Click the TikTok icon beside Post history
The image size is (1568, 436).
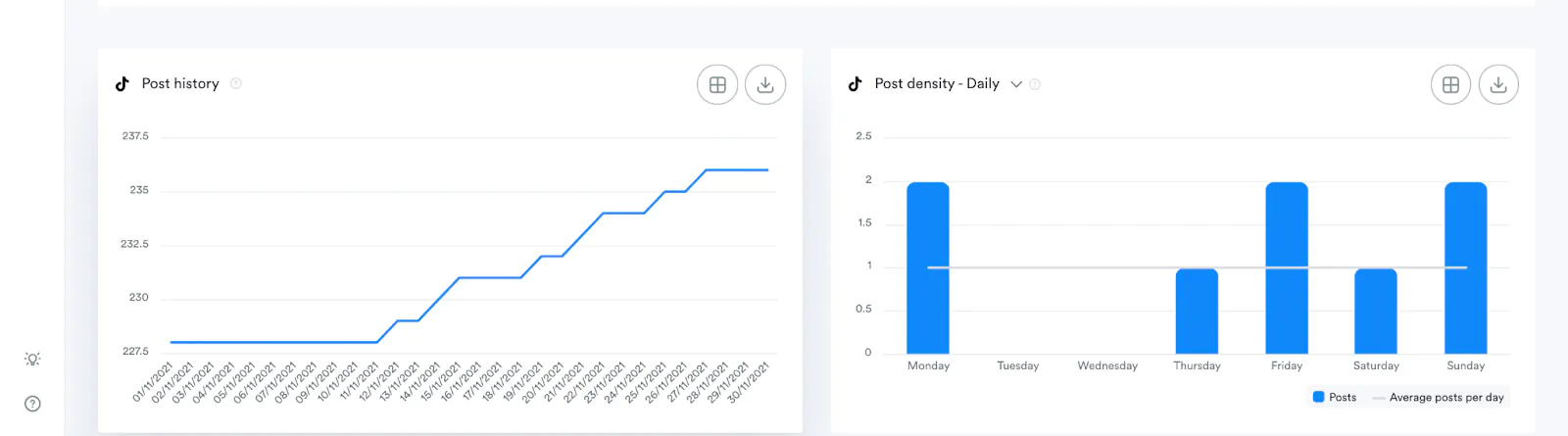122,84
